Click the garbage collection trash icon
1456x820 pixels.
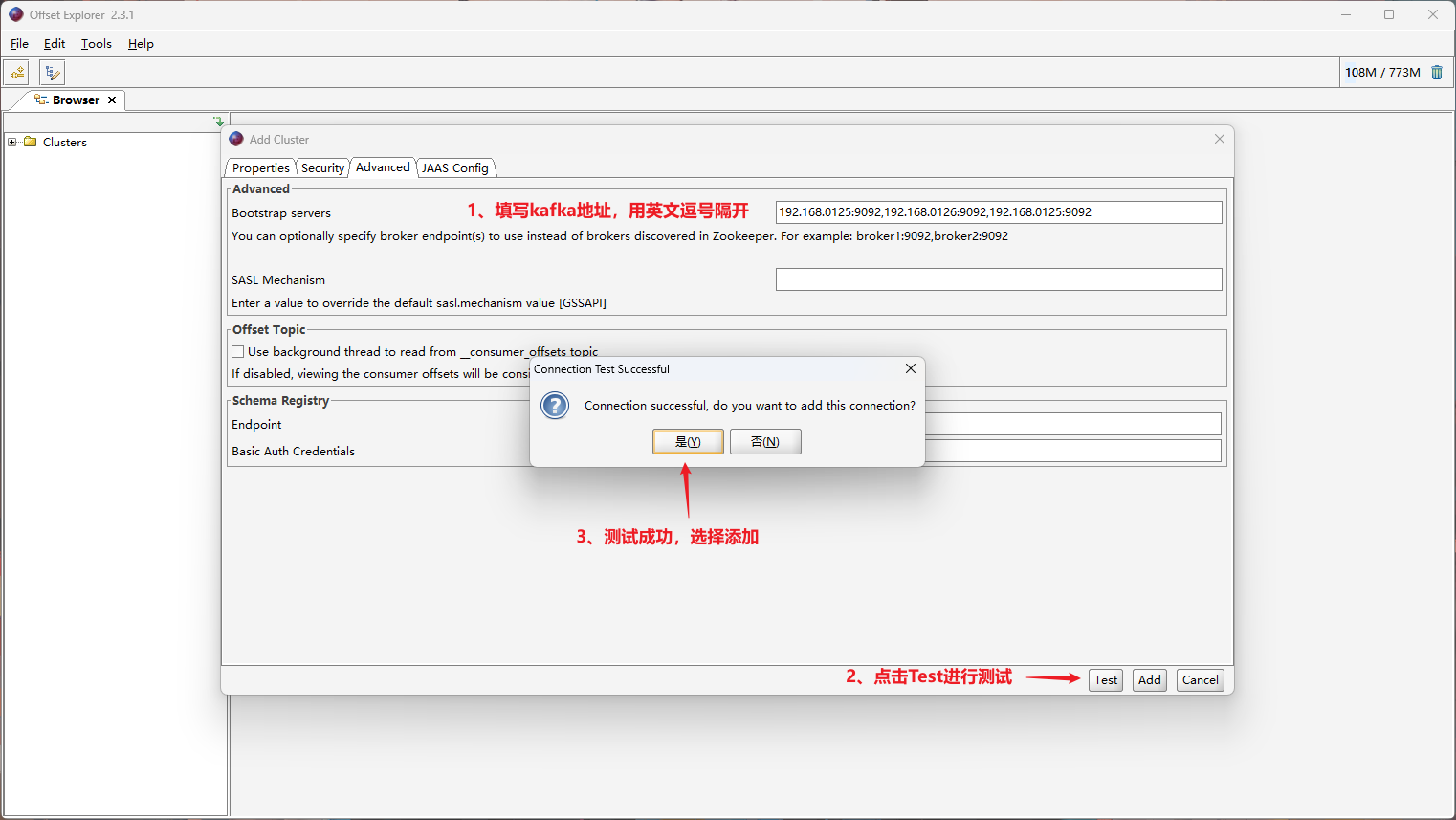(1436, 73)
